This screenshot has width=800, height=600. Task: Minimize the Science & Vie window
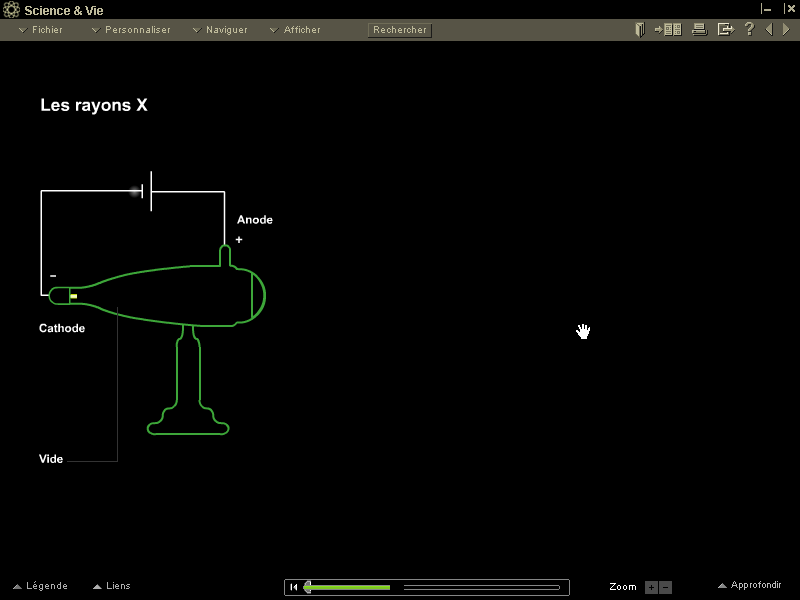click(x=766, y=9)
